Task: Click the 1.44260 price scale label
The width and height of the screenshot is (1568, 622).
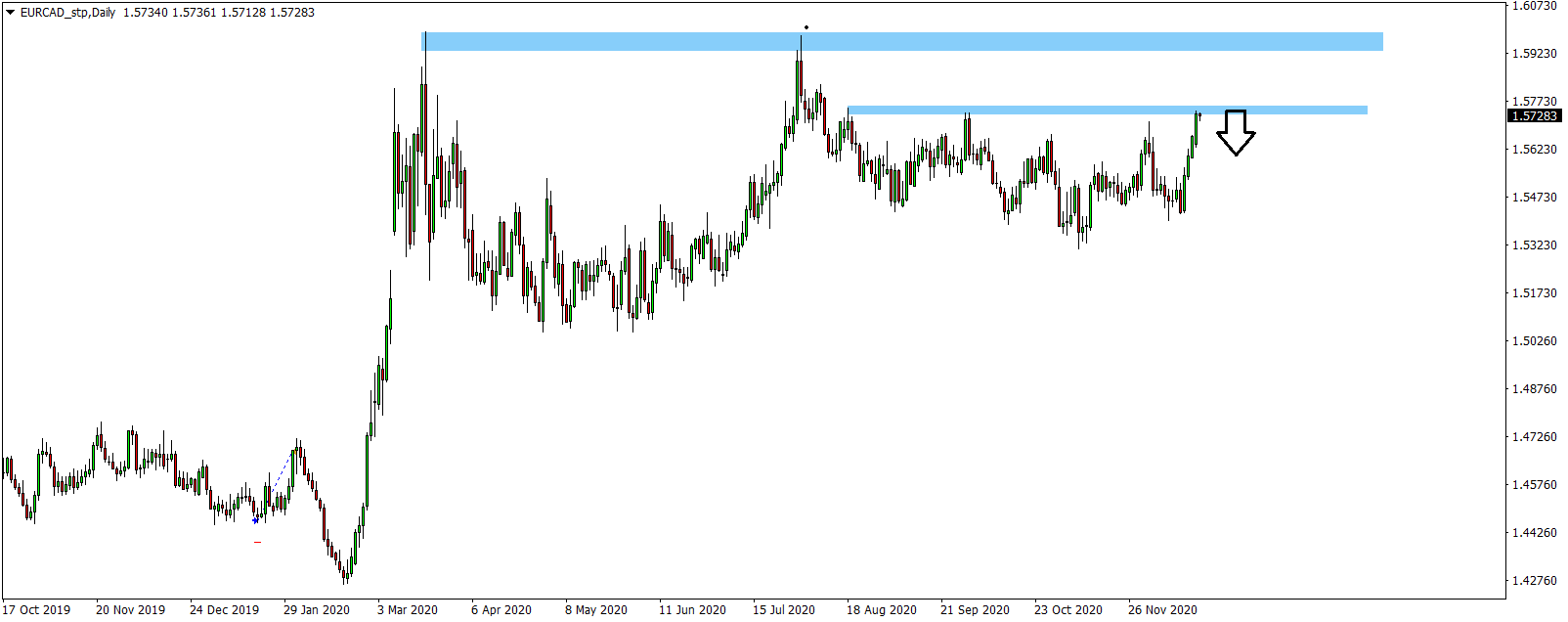Action: coord(1534,533)
